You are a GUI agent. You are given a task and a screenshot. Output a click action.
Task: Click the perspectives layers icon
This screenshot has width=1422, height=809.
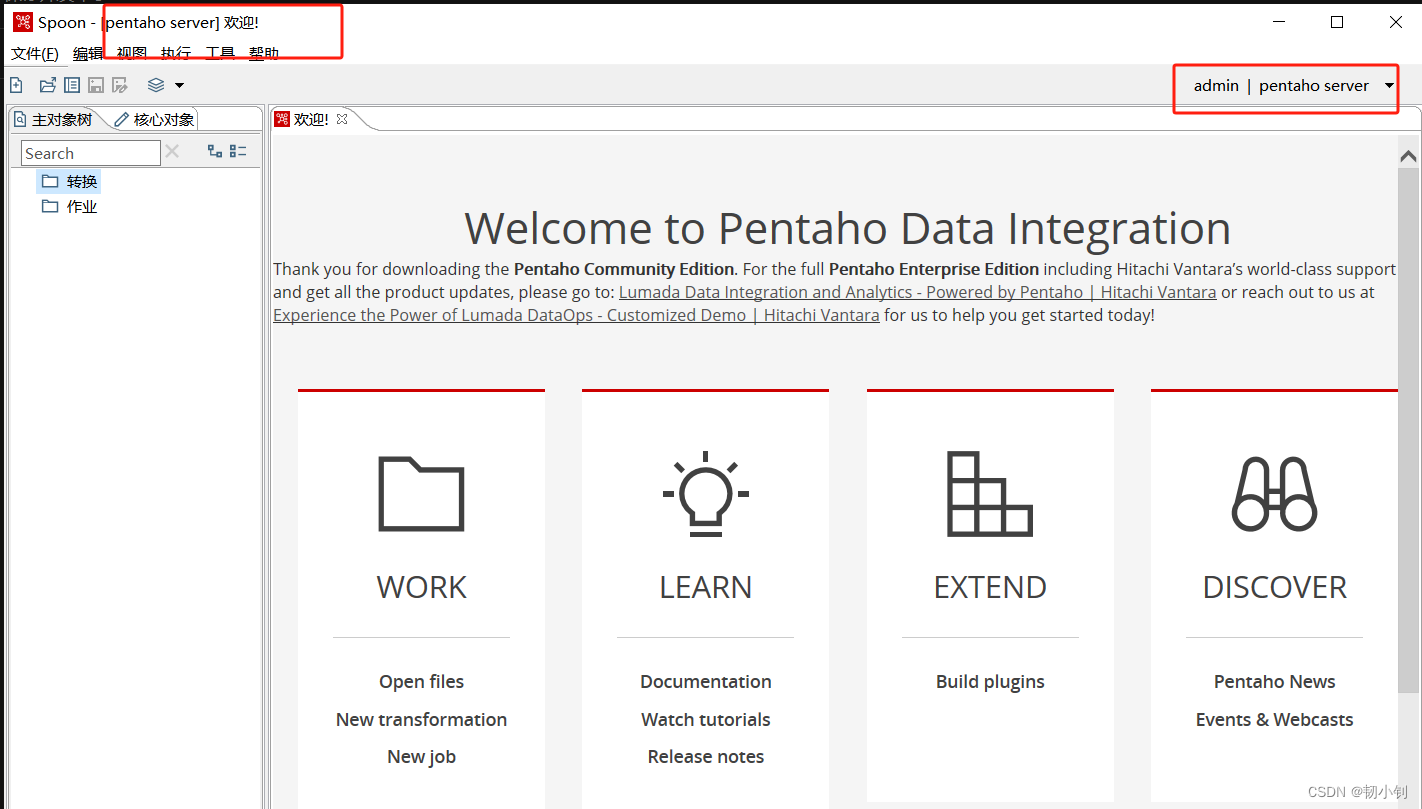tap(156, 85)
